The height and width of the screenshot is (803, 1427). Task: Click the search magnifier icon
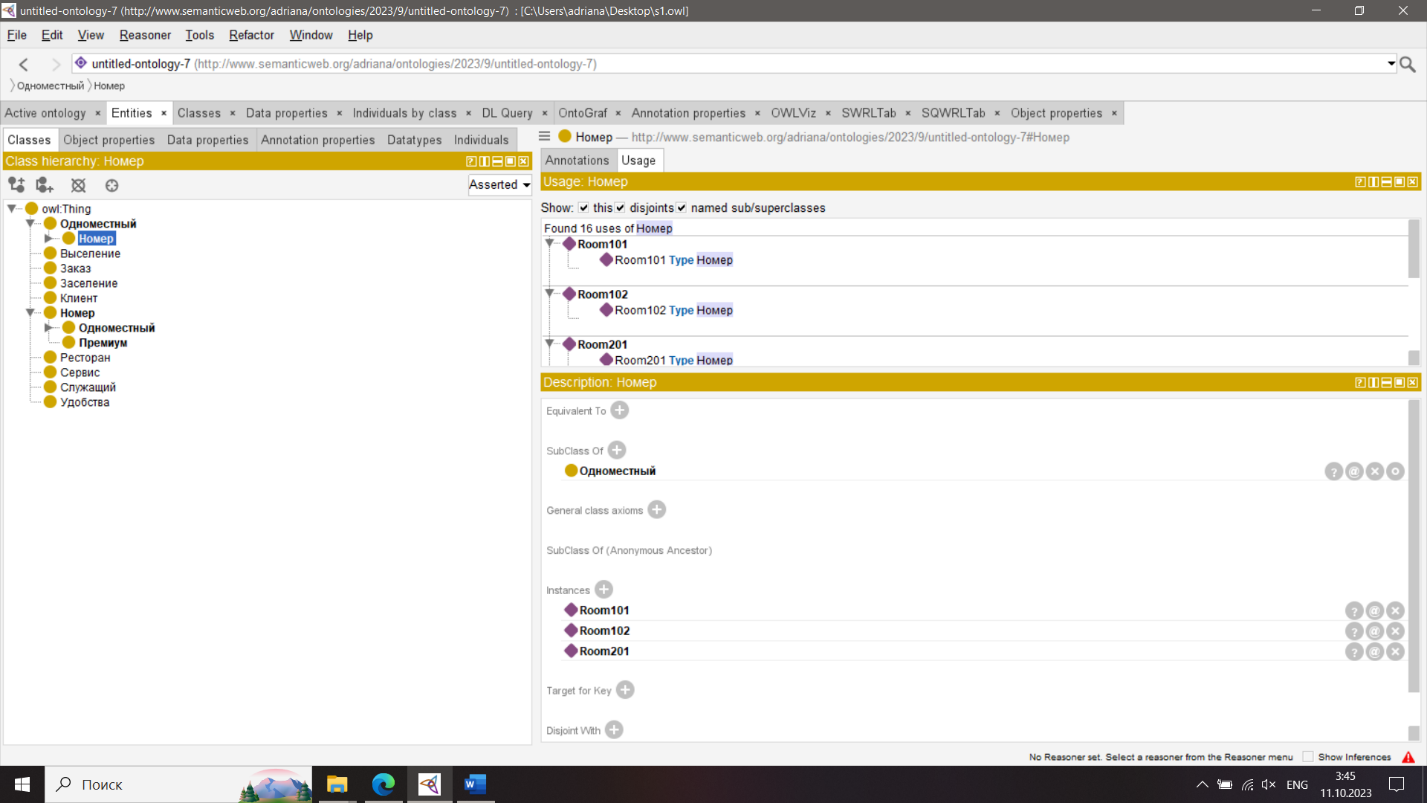[x=1408, y=64]
